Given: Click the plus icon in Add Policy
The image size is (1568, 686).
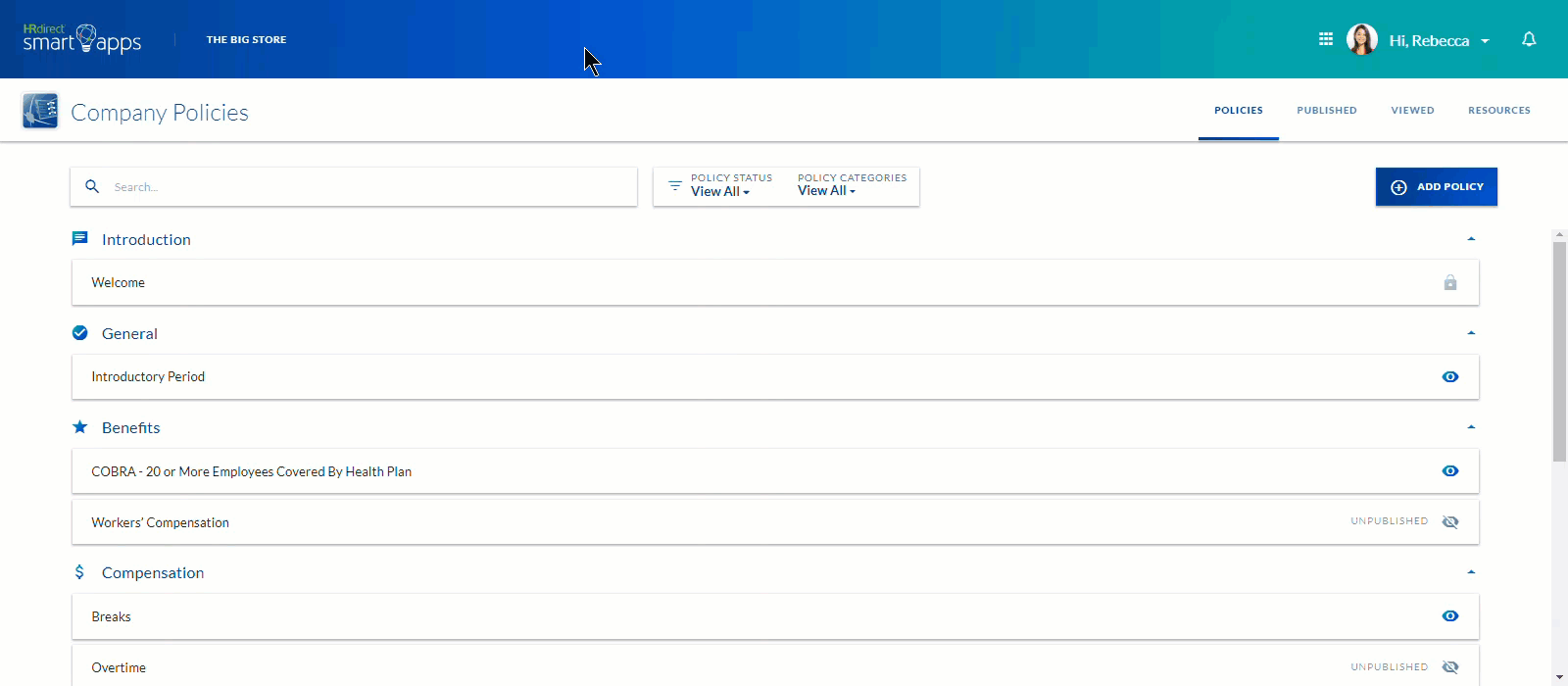Looking at the screenshot, I should 1398,187.
